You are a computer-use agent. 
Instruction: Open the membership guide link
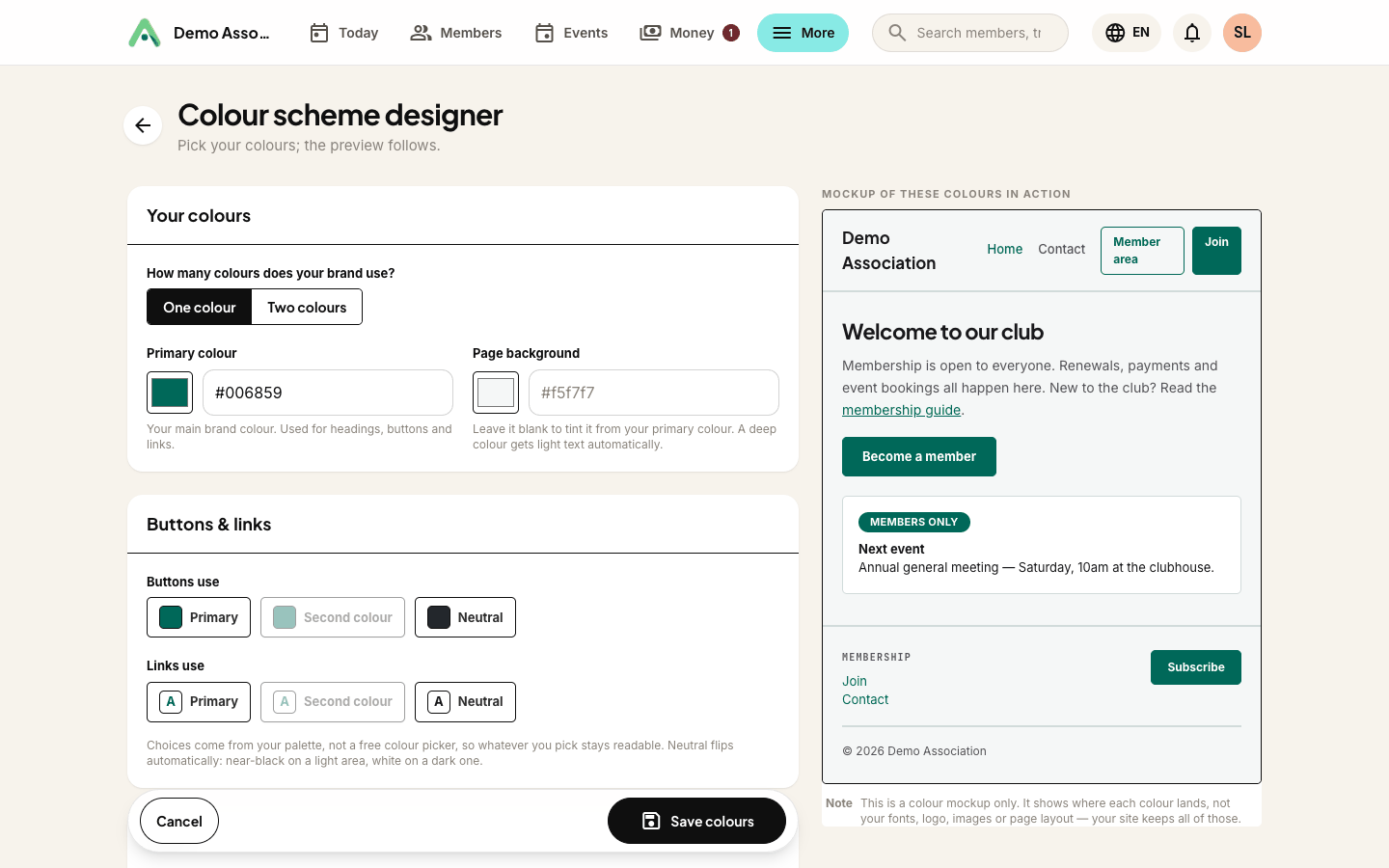tap(901, 410)
